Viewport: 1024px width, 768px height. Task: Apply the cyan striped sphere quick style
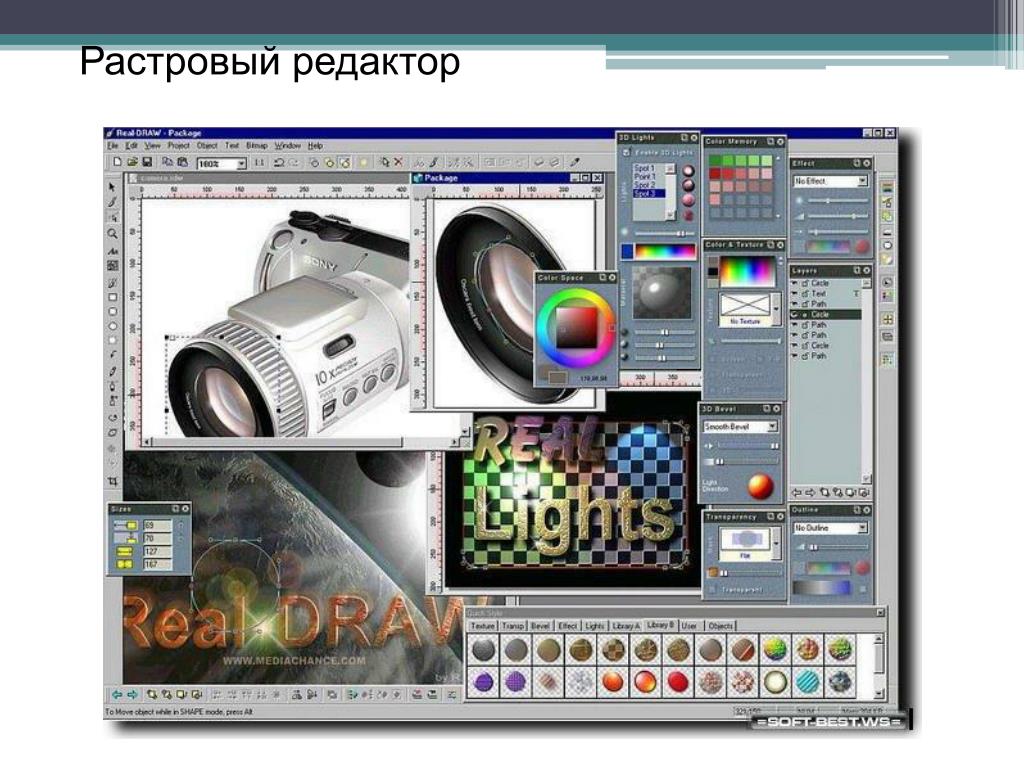click(x=807, y=682)
